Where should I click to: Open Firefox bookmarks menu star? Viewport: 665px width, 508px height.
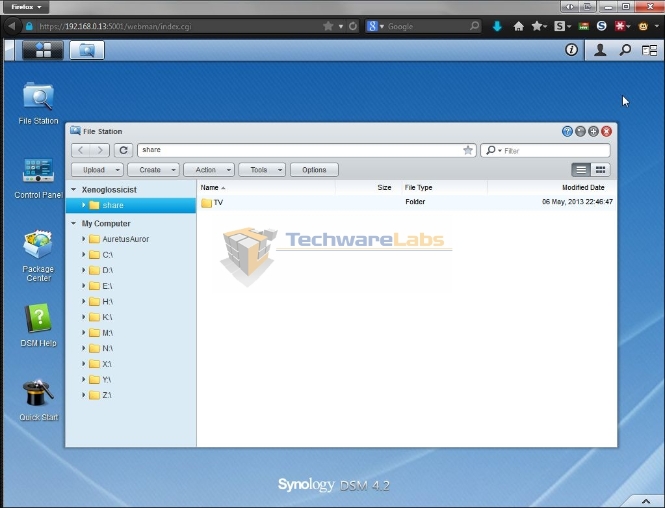click(539, 26)
